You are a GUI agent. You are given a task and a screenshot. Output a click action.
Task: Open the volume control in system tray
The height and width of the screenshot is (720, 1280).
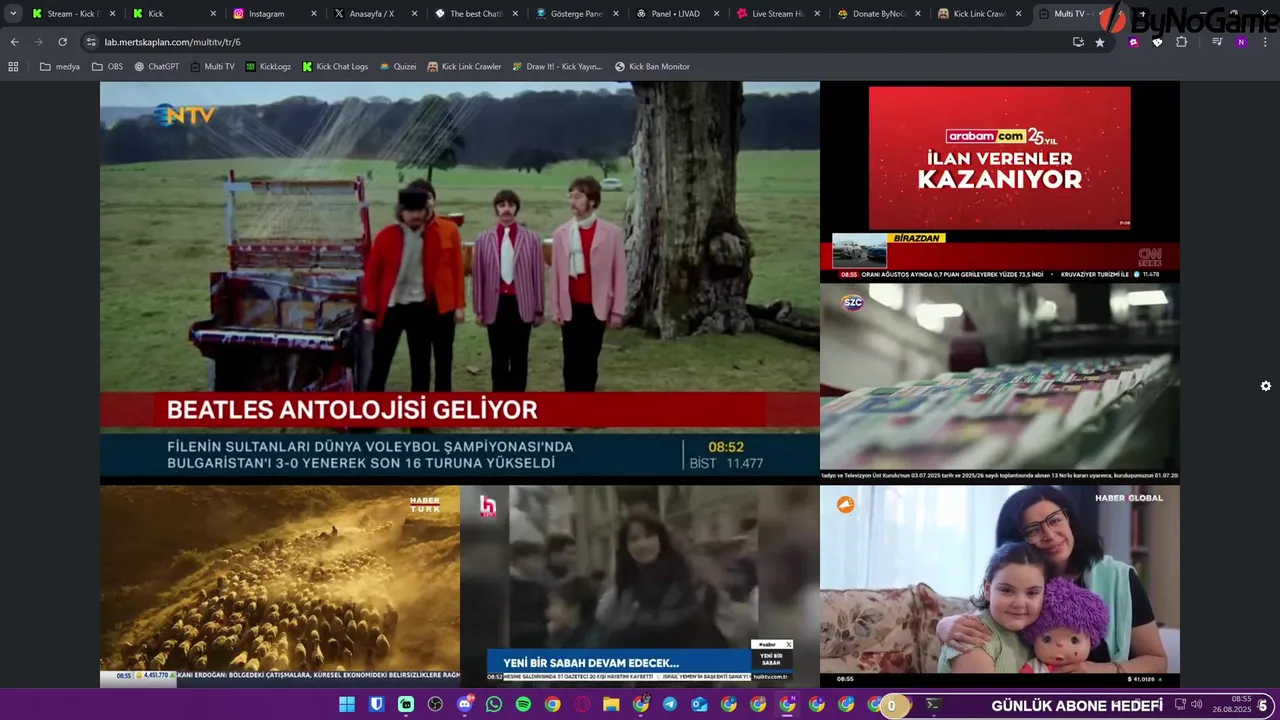(x=1196, y=705)
